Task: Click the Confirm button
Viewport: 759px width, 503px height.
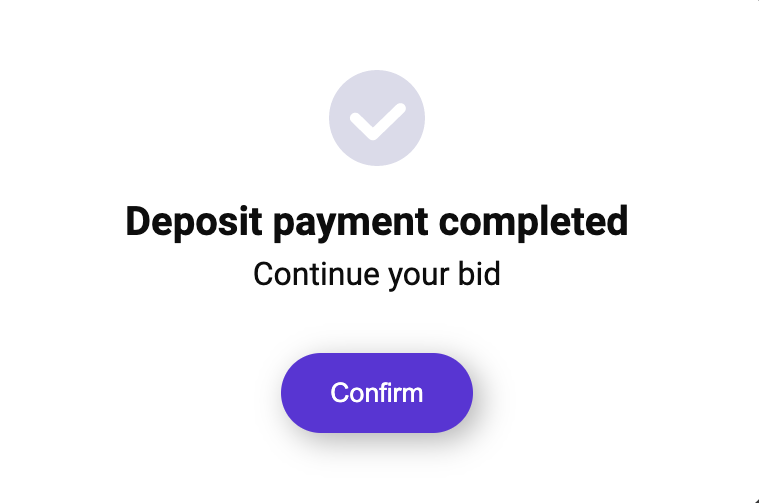Action: pos(377,393)
